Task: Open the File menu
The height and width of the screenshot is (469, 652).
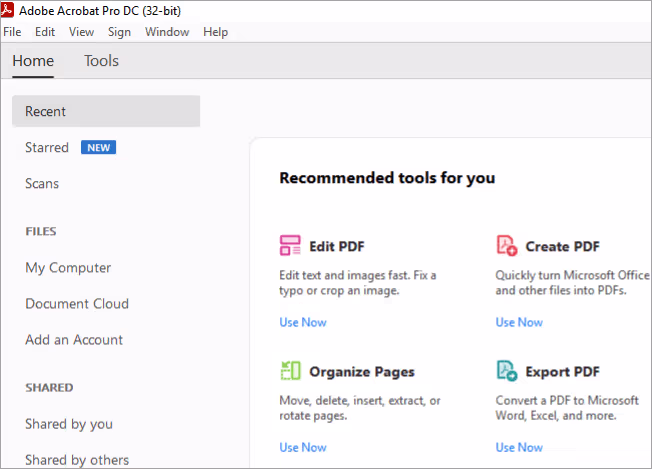Action: click(x=12, y=32)
